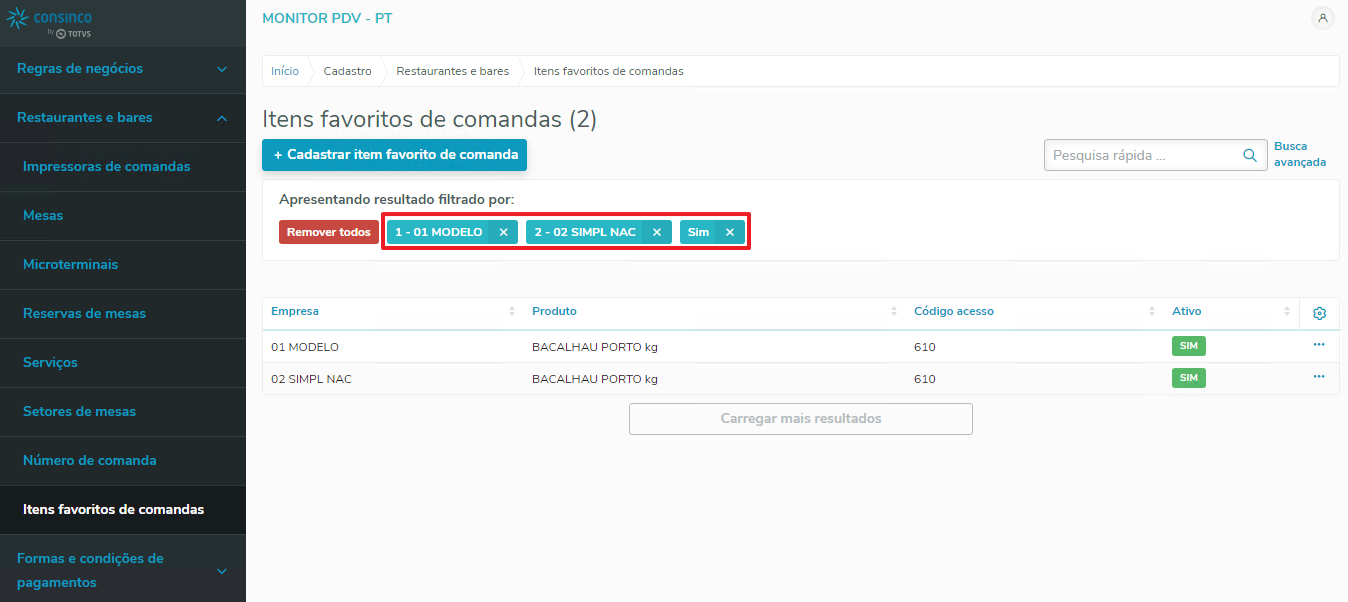Sort by Código acesso column arrows
The image size is (1348, 602).
click(1152, 312)
